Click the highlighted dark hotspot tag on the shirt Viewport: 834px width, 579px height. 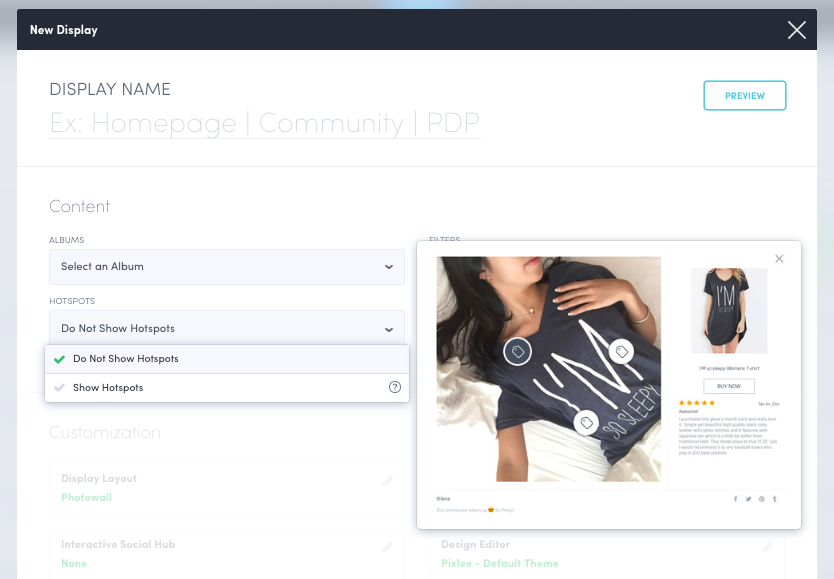point(517,351)
